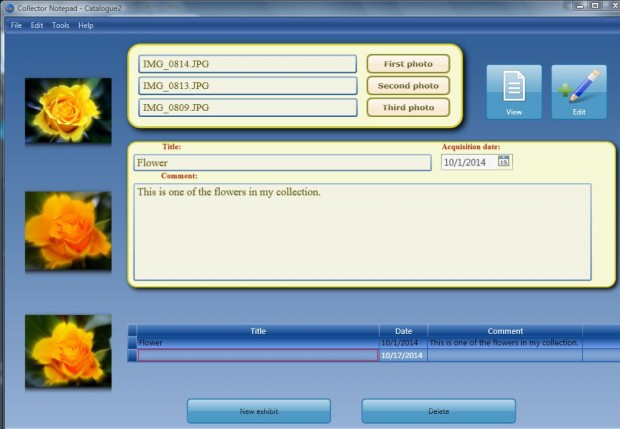Image resolution: width=620 pixels, height=429 pixels.
Task: Click the IMG_0814.JPG filename field
Action: pos(247,64)
